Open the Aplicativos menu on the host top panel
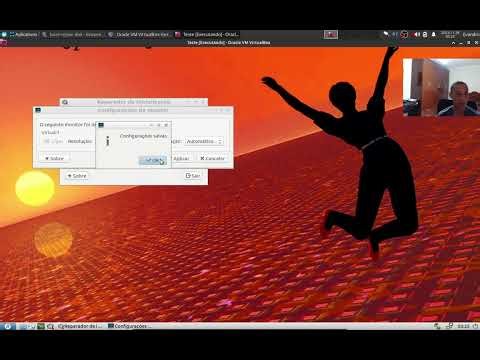This screenshot has width=480, height=360. click(x=23, y=34)
